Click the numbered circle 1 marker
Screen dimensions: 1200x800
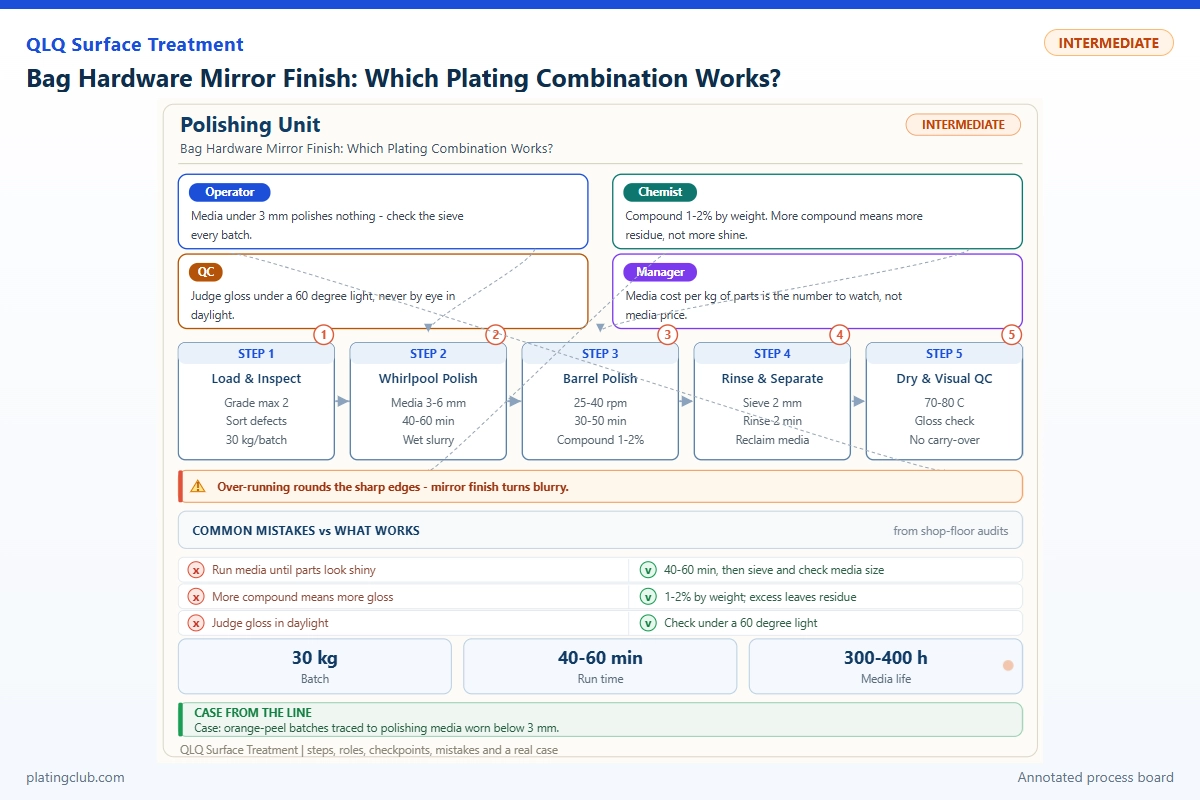point(323,335)
